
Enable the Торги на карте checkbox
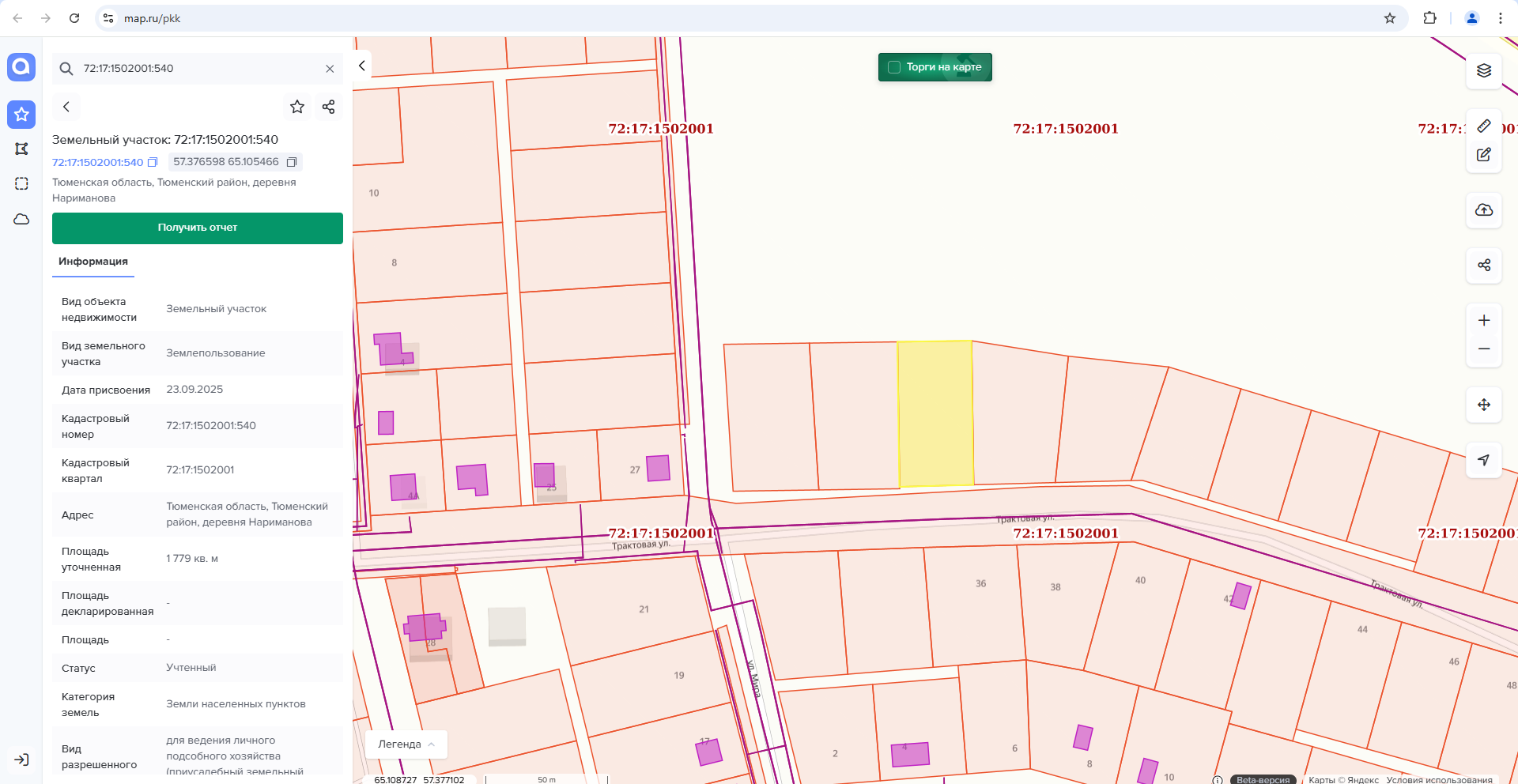tap(894, 67)
